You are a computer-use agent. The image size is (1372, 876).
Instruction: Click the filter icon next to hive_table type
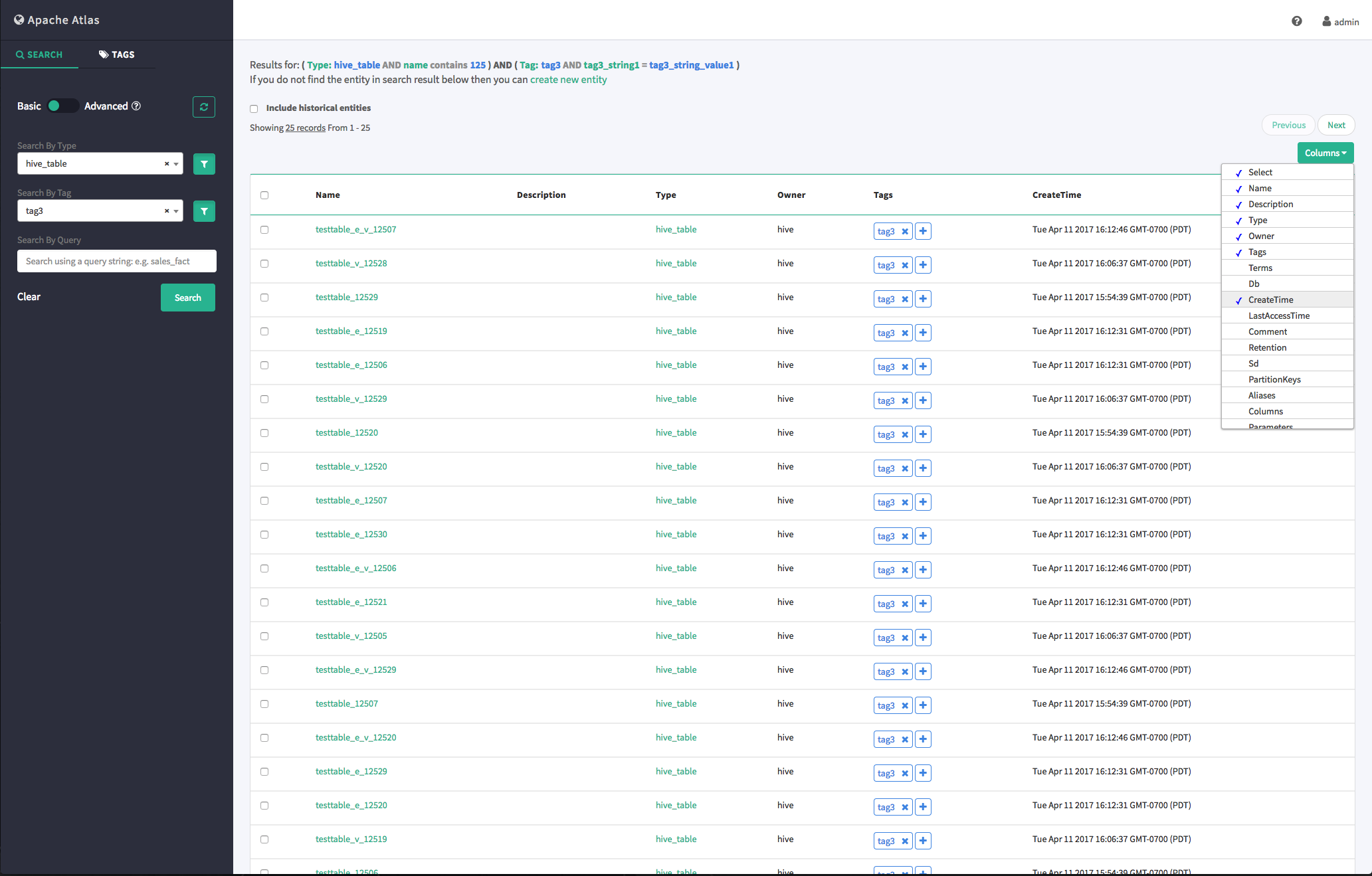tap(203, 164)
